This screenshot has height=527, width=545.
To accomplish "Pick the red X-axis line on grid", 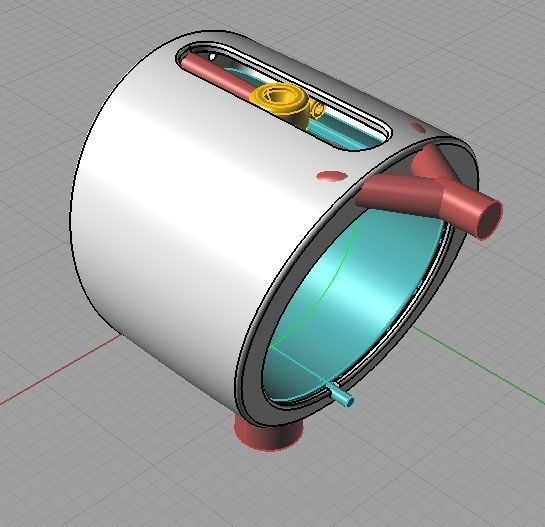I will [61, 370].
